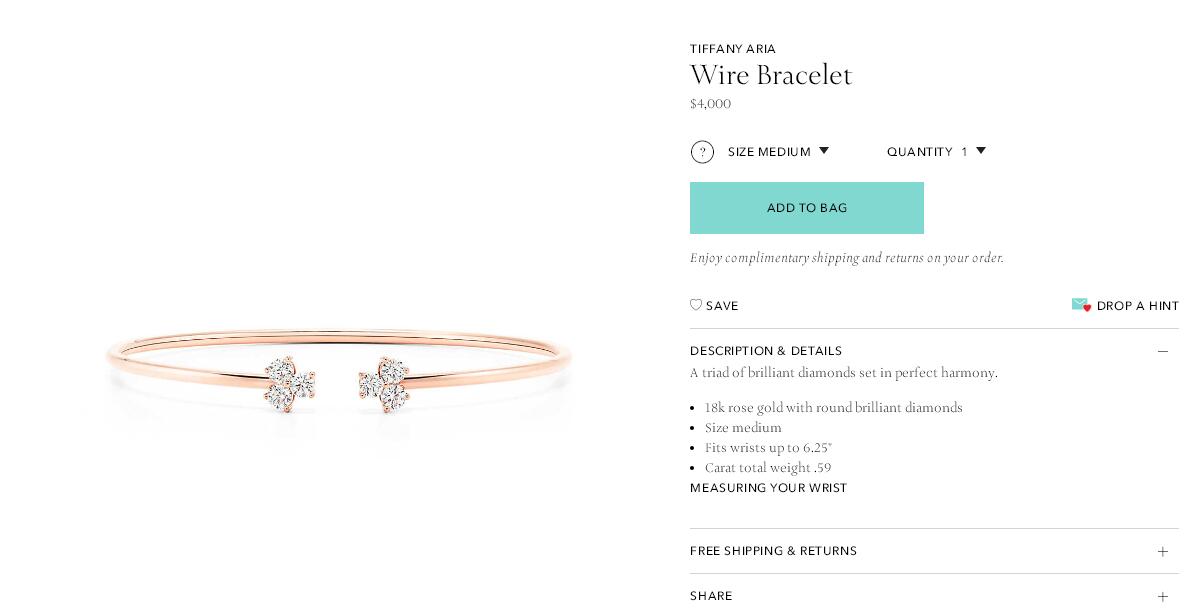Open the Quantity dropdown arrow
Screen dimensions: 1202x613
(x=981, y=151)
